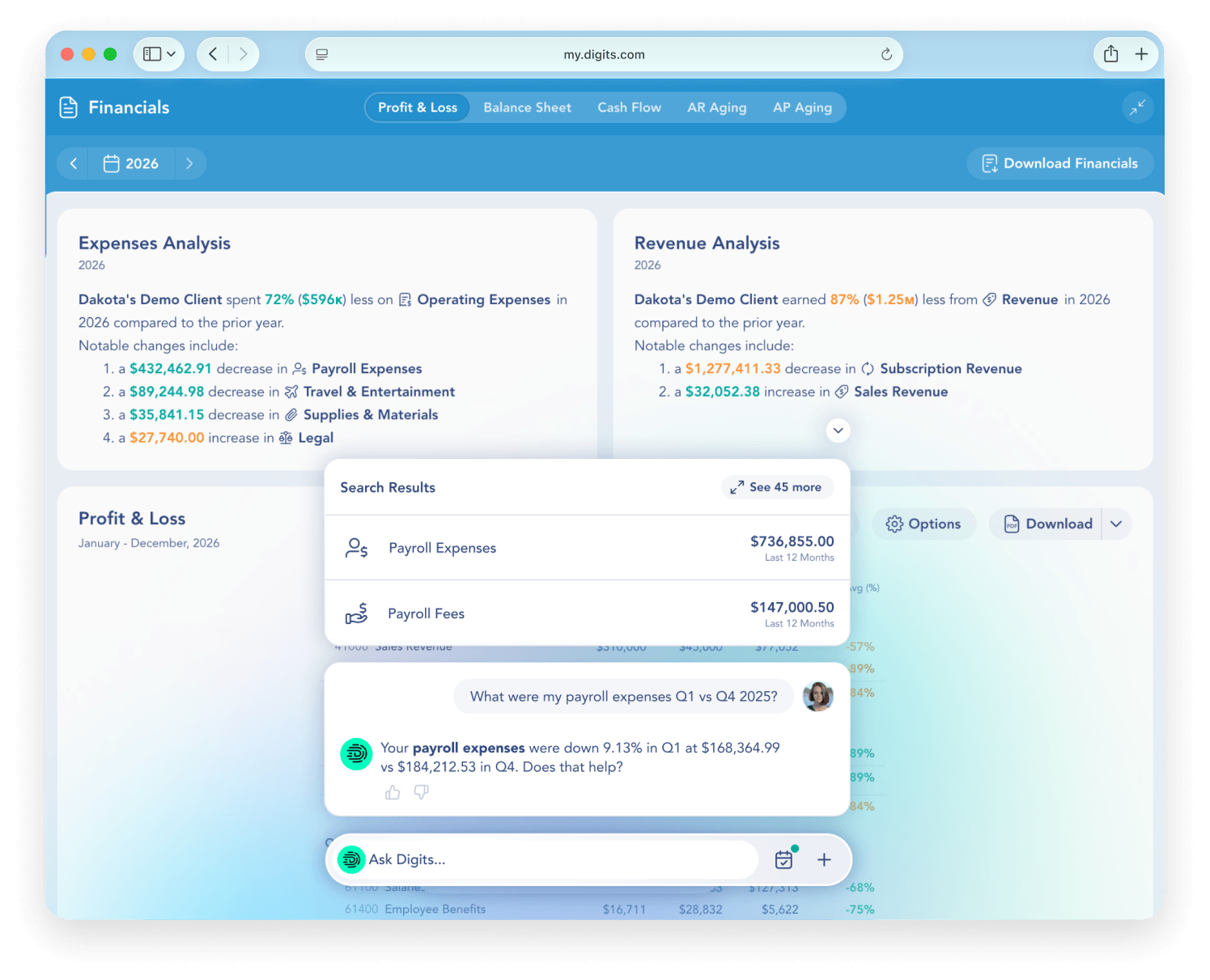The image size is (1210, 980).
Task: Type in the Ask Digits input field
Action: pos(558,859)
